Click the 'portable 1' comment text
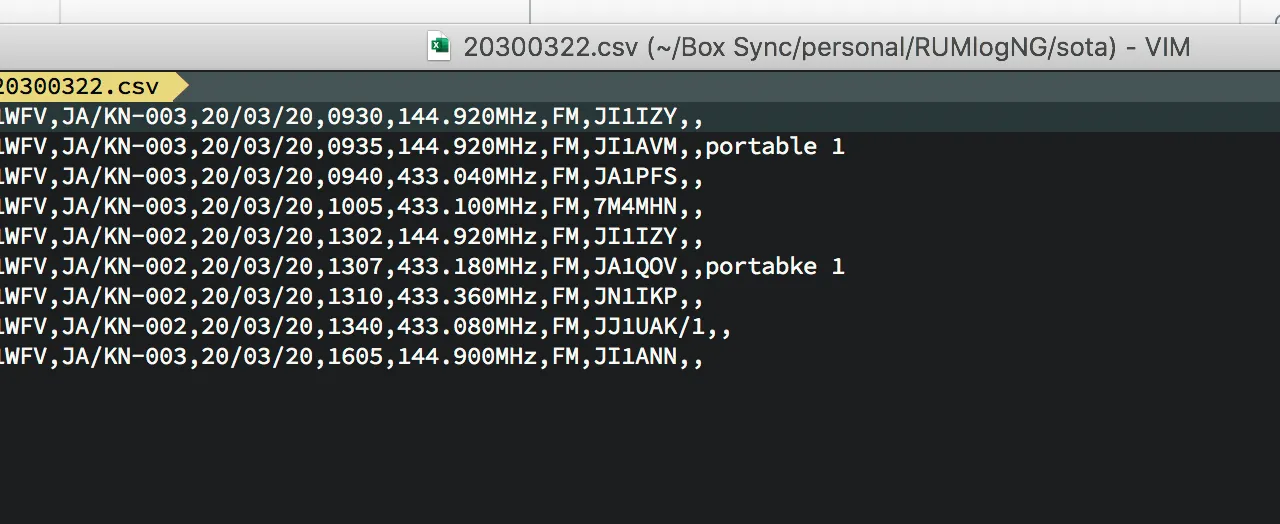The width and height of the screenshot is (1280, 524). (x=775, y=147)
